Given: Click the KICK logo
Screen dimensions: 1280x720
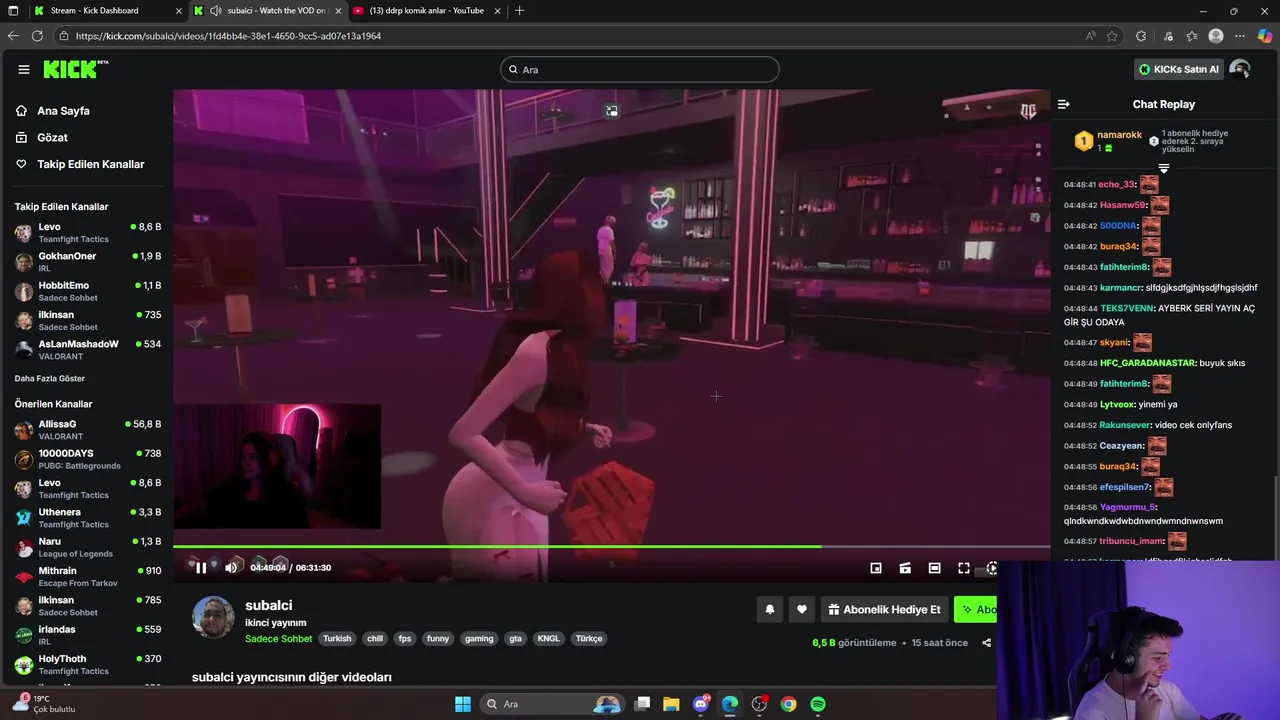Looking at the screenshot, I should click(75, 69).
